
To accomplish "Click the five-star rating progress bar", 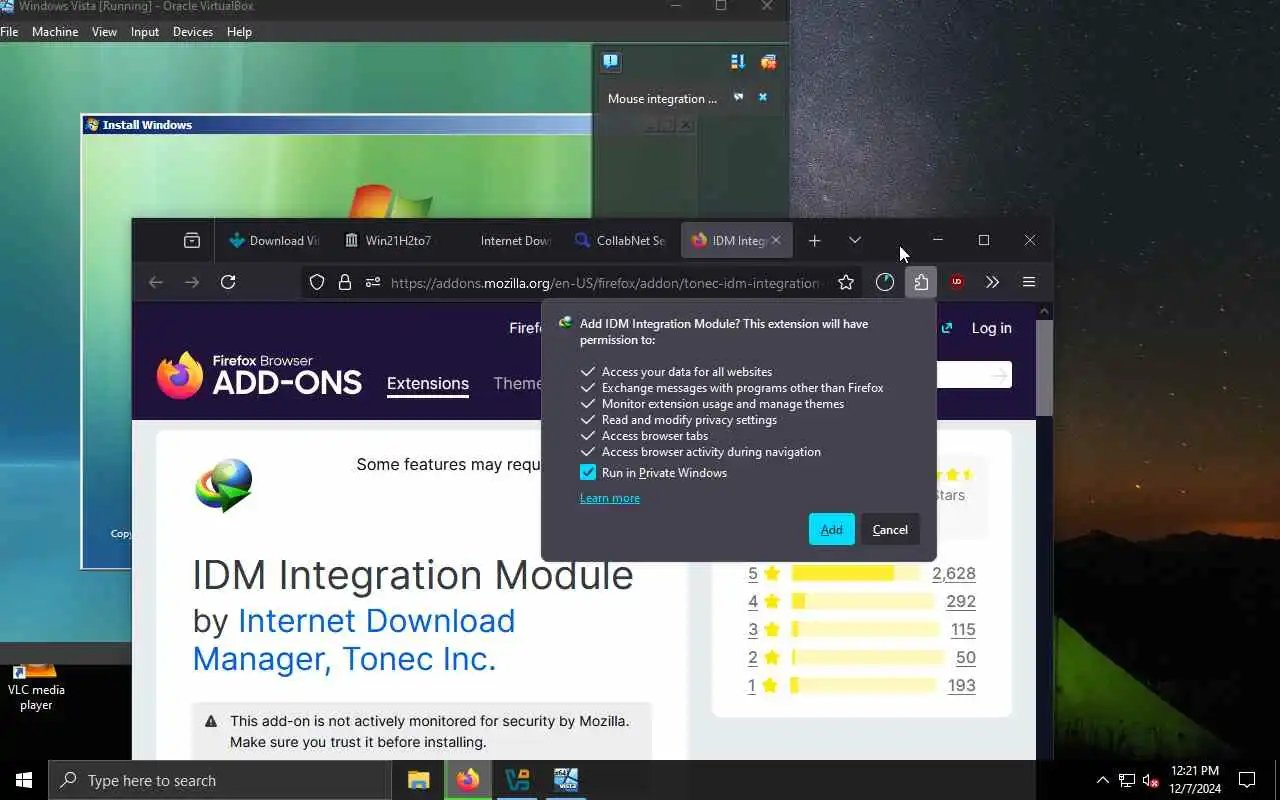I will click(x=856, y=573).
